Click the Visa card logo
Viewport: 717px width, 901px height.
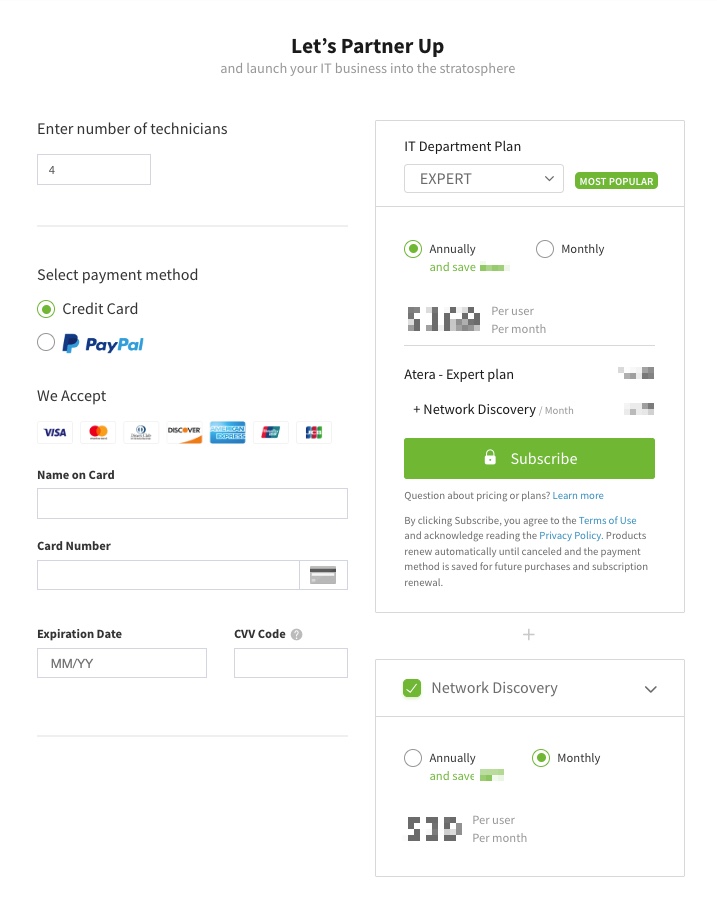[55, 432]
